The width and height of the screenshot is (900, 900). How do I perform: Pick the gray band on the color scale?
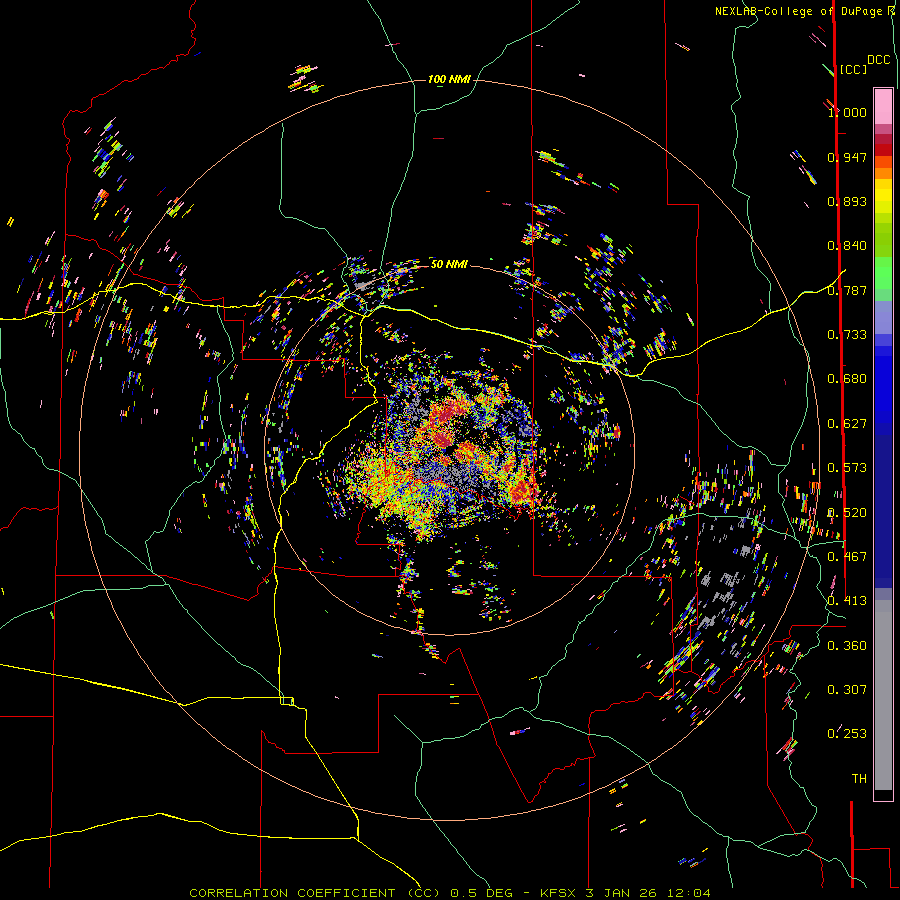(x=883, y=695)
